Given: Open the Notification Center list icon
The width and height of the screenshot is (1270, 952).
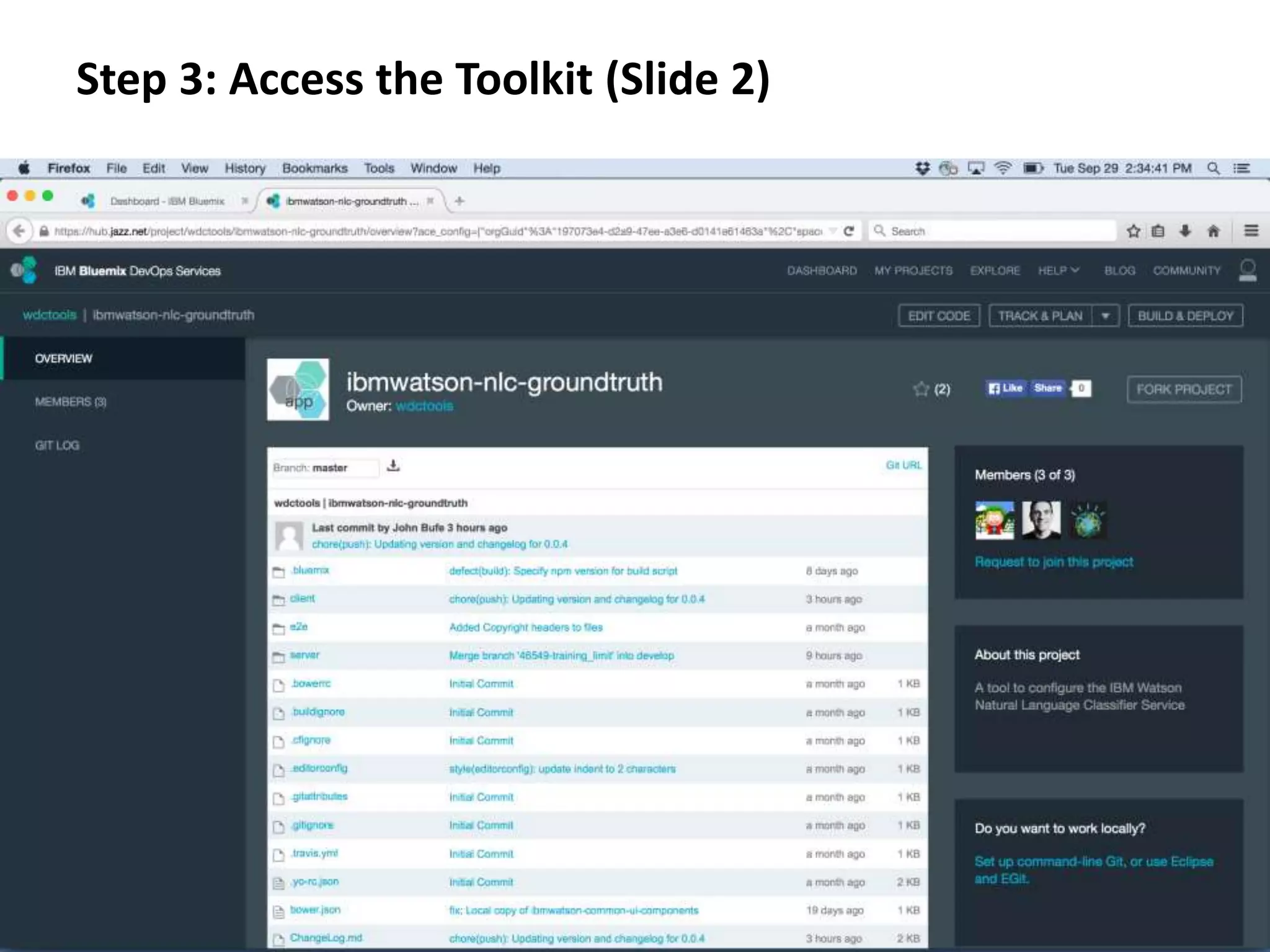Looking at the screenshot, I should point(1241,168).
